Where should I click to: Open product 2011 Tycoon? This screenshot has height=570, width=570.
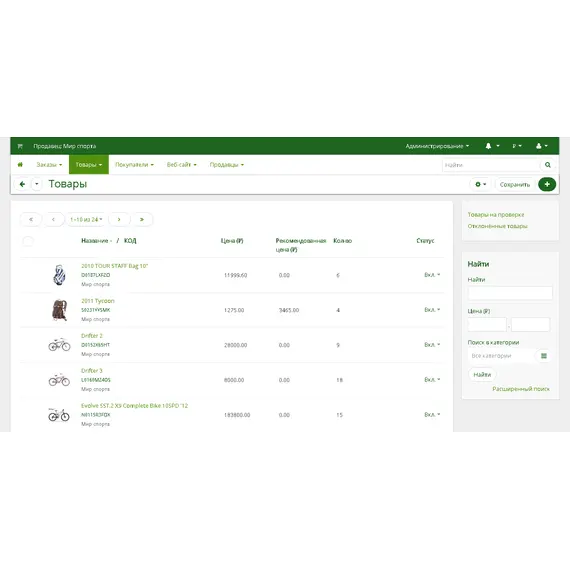click(98, 301)
